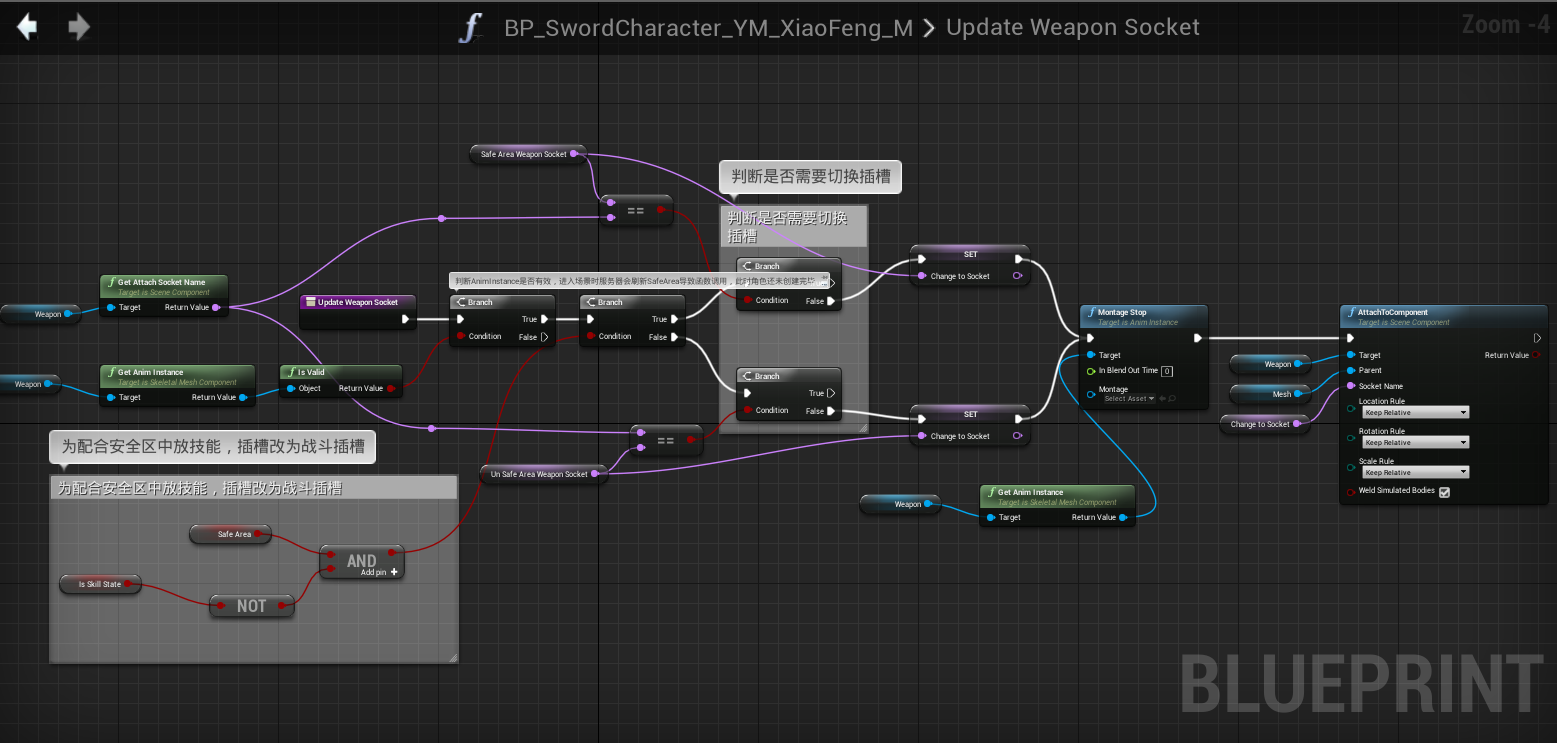This screenshot has height=743, width=1557.
Task: Click the Mesh variable output pin
Action: (x=1297, y=394)
